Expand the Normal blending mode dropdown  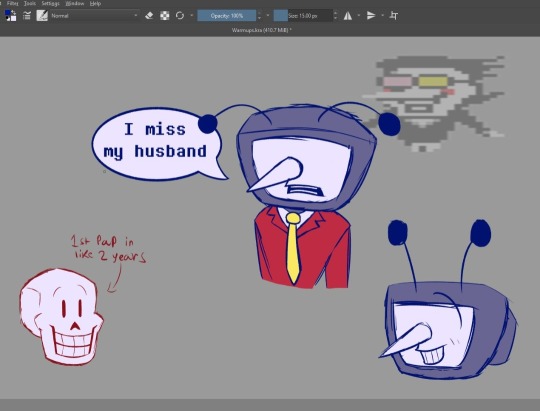pyautogui.click(x=95, y=16)
